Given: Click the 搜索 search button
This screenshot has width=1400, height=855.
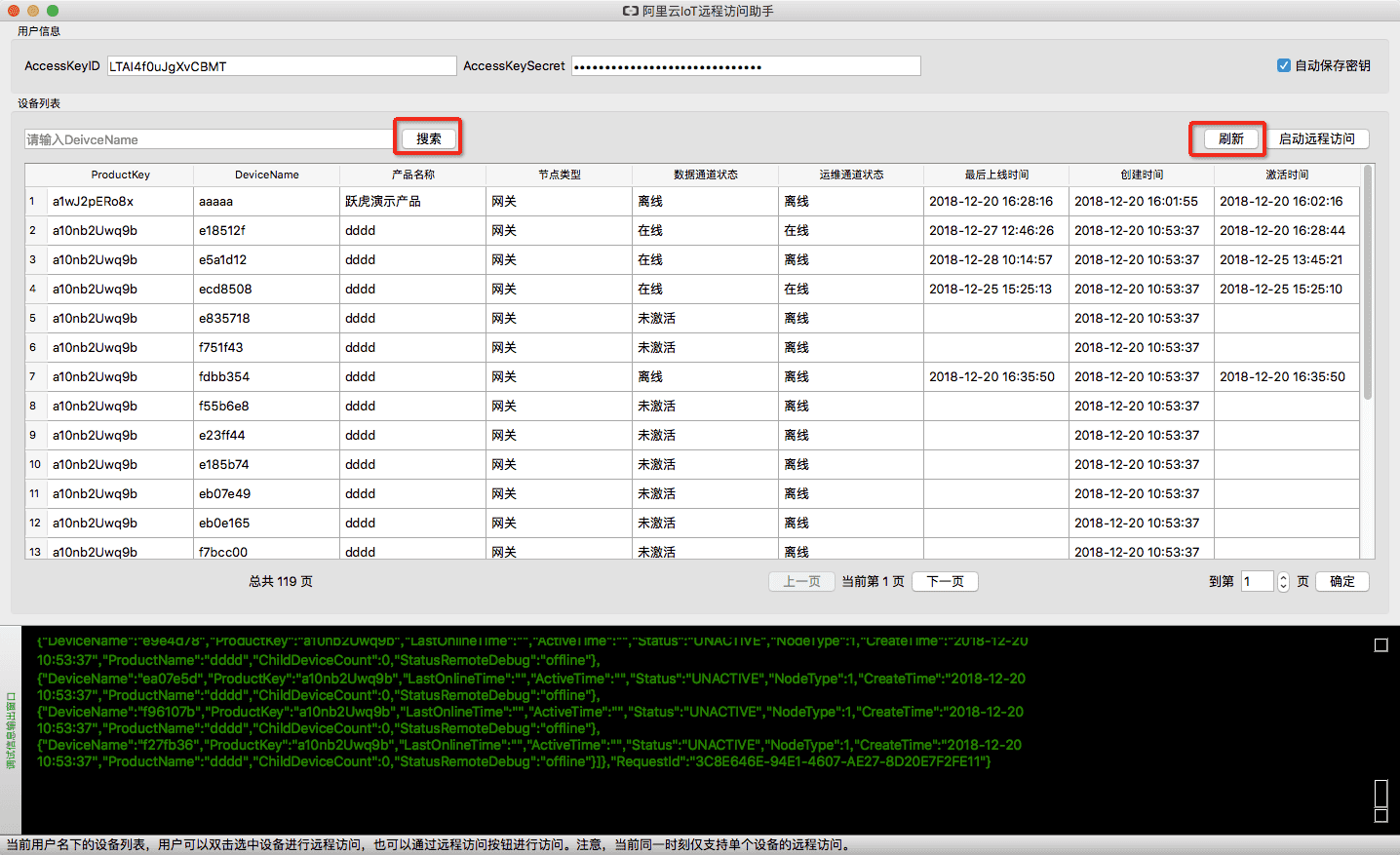Looking at the screenshot, I should [429, 138].
